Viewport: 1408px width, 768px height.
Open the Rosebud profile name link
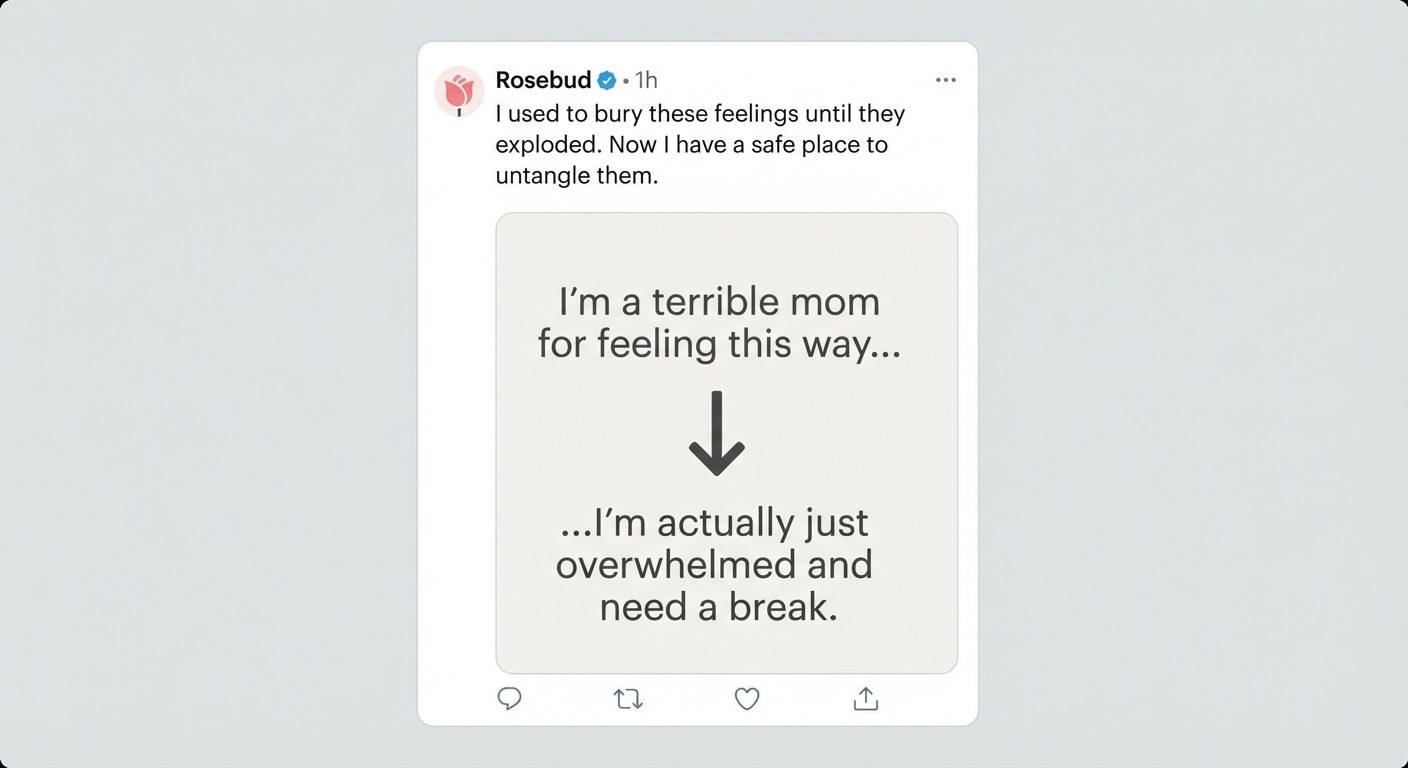543,80
